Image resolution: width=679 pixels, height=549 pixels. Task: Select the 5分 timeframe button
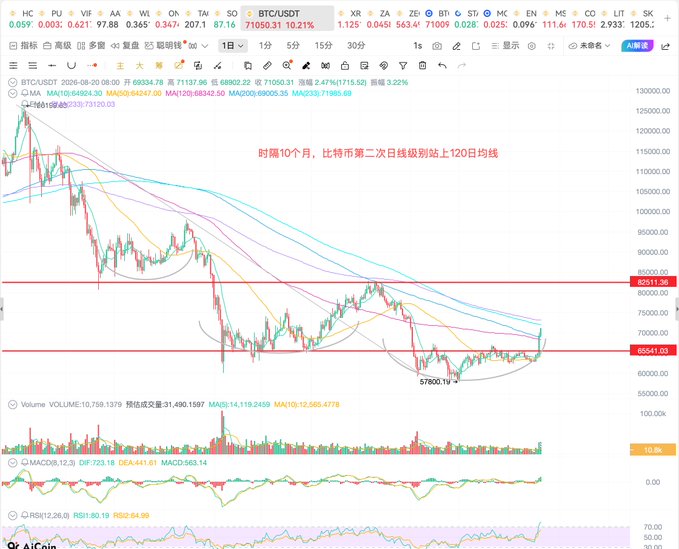[x=293, y=45]
